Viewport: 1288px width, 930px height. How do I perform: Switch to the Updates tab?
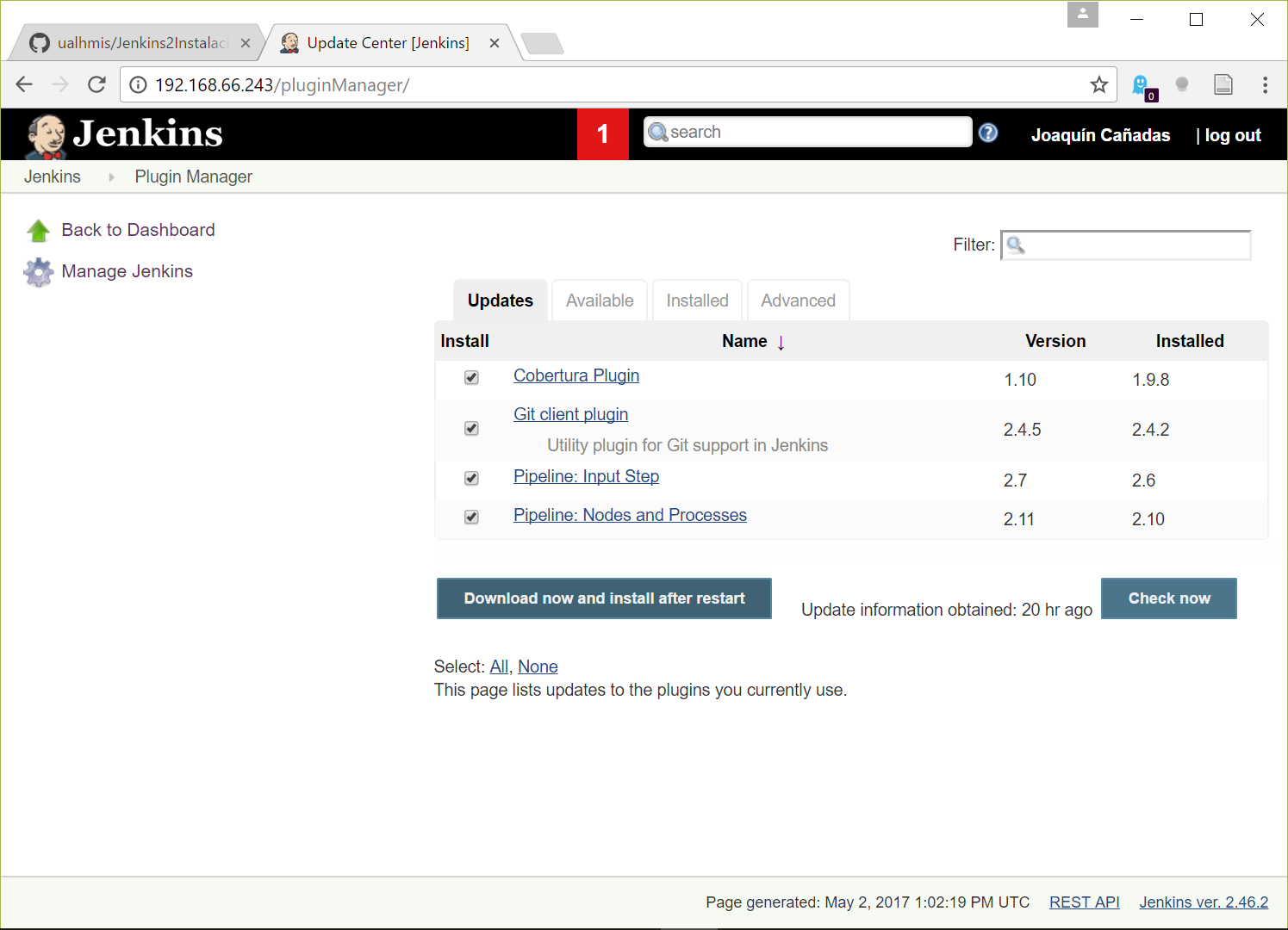pyautogui.click(x=501, y=301)
